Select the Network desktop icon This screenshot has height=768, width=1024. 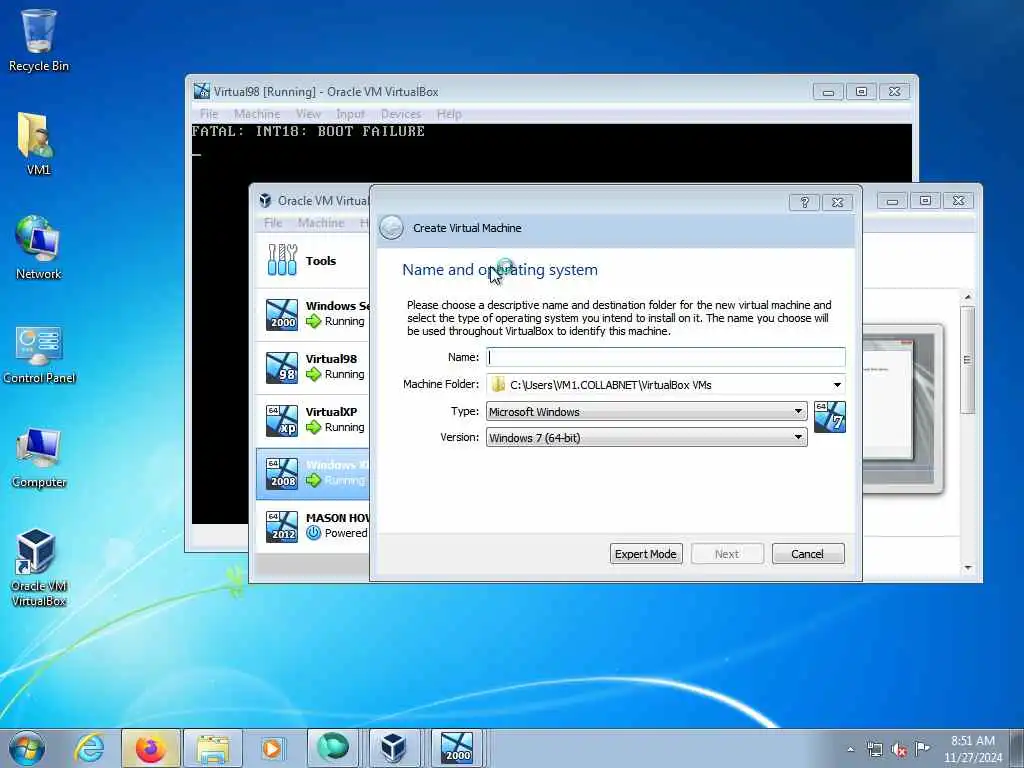point(38,248)
